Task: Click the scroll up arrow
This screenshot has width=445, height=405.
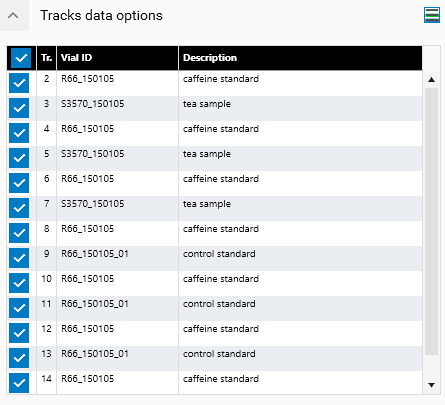Action: point(431,79)
